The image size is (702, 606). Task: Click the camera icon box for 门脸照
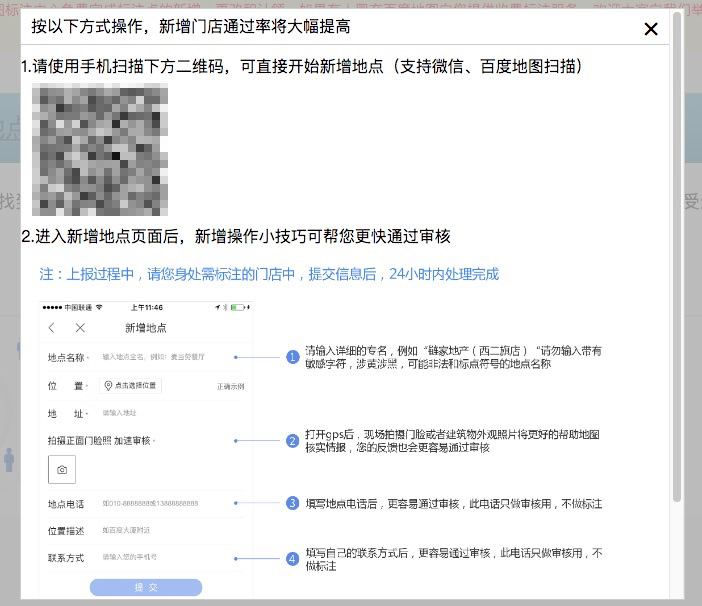[62, 469]
